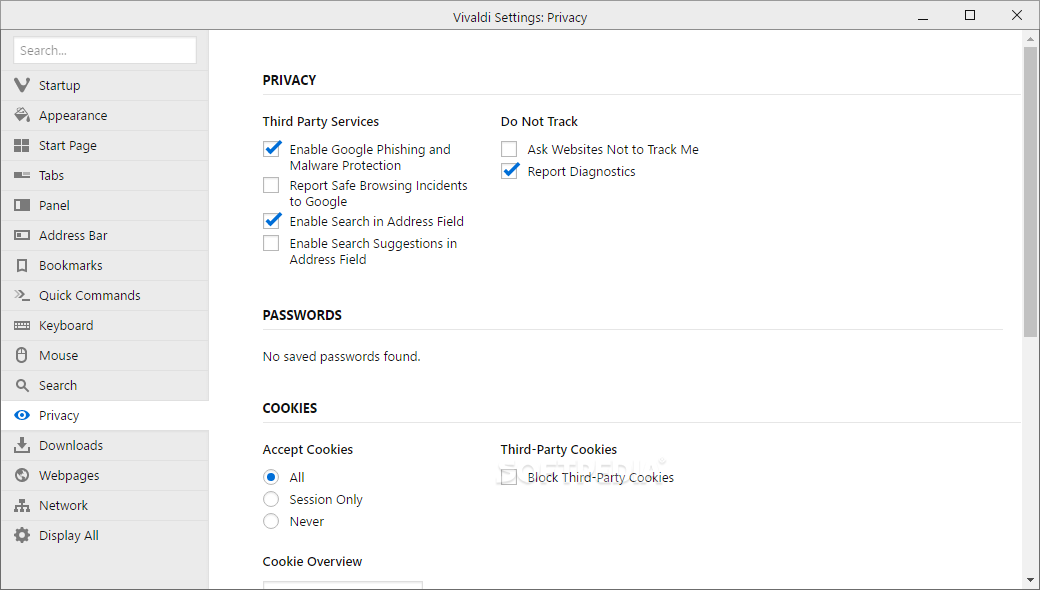This screenshot has height=590, width=1040.
Task: Click the scrollbar down arrow
Action: (1031, 580)
